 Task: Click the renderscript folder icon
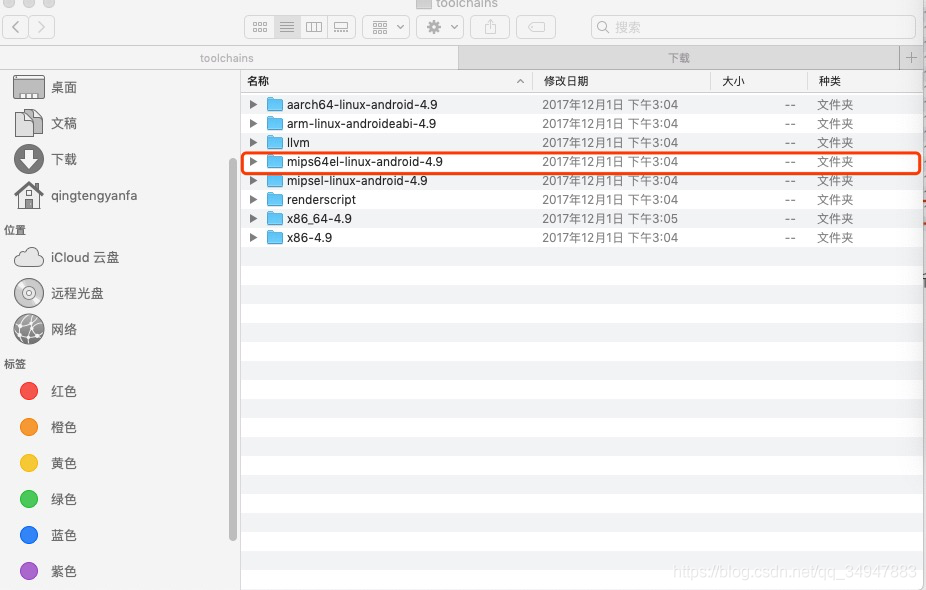coord(275,200)
